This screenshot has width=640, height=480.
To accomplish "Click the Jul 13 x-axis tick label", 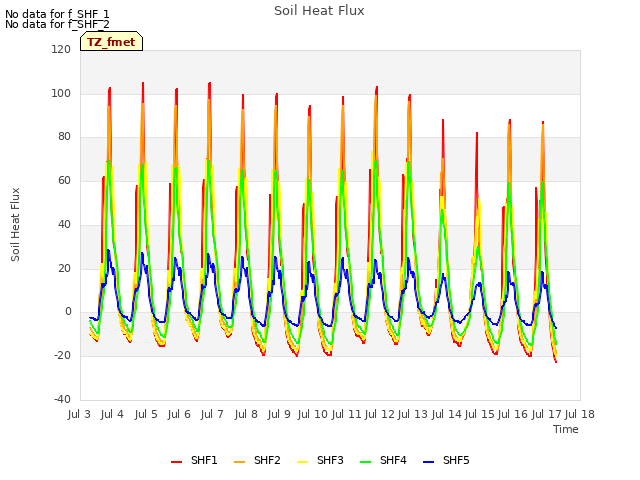I will coord(412,414).
